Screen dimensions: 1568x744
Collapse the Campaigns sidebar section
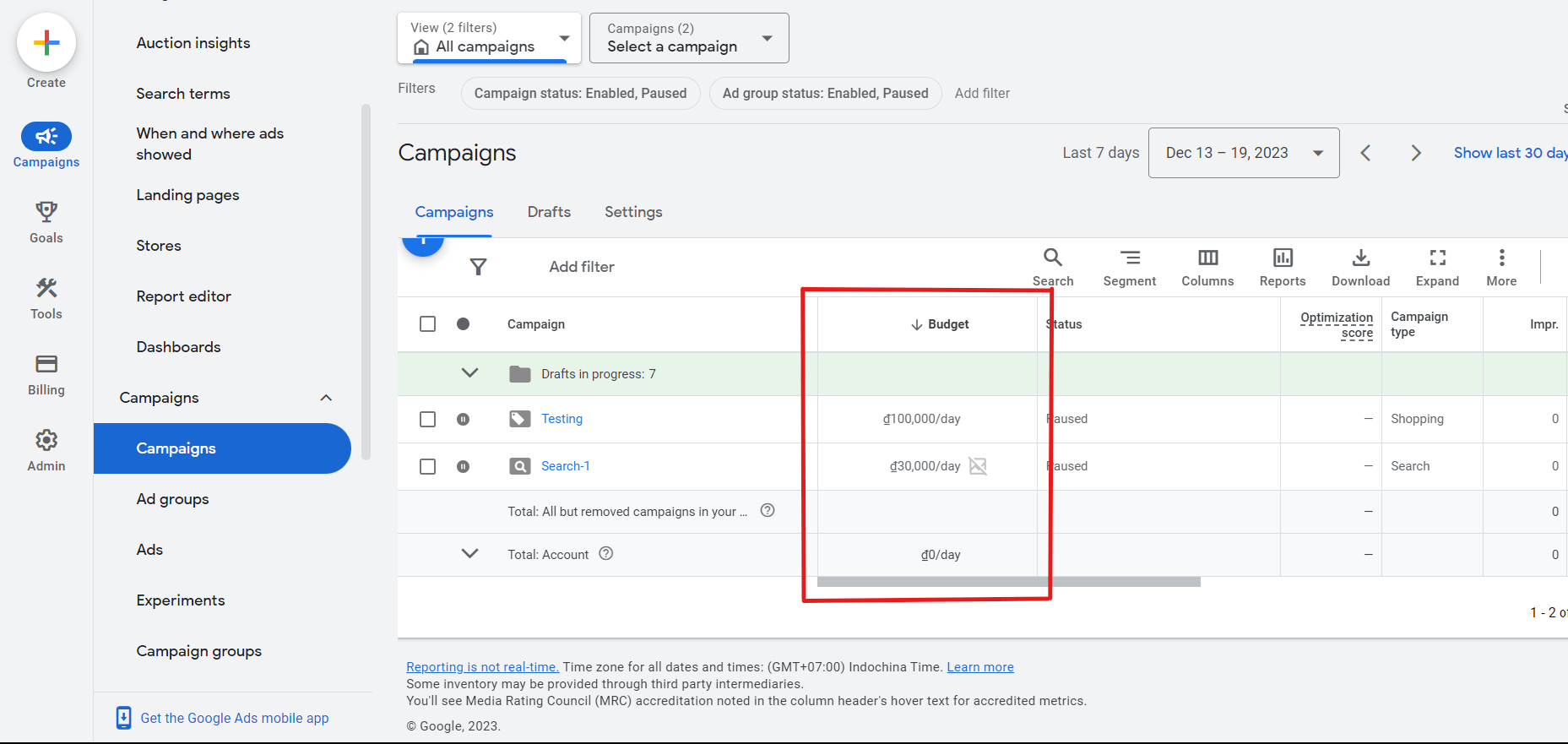[x=326, y=398]
